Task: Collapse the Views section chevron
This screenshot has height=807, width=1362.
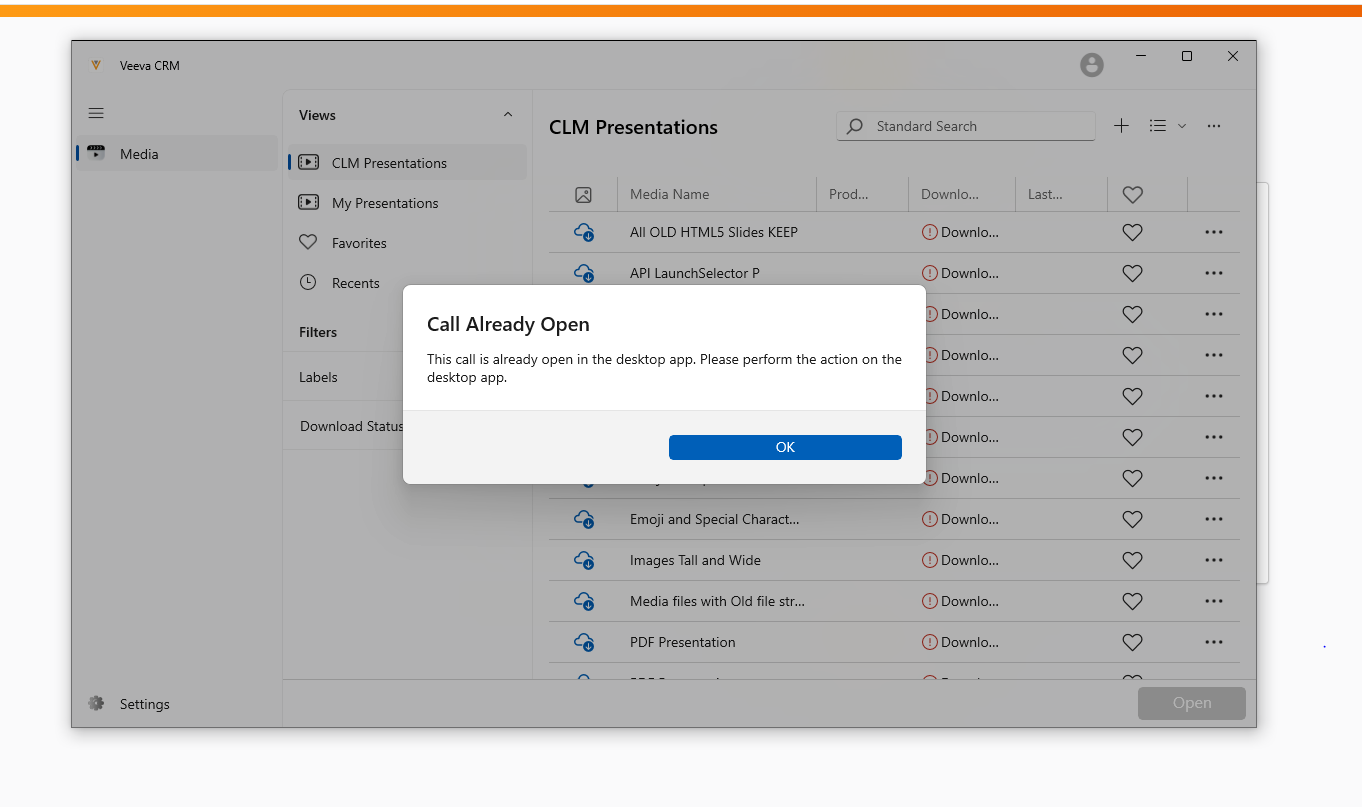Action: pos(508,115)
